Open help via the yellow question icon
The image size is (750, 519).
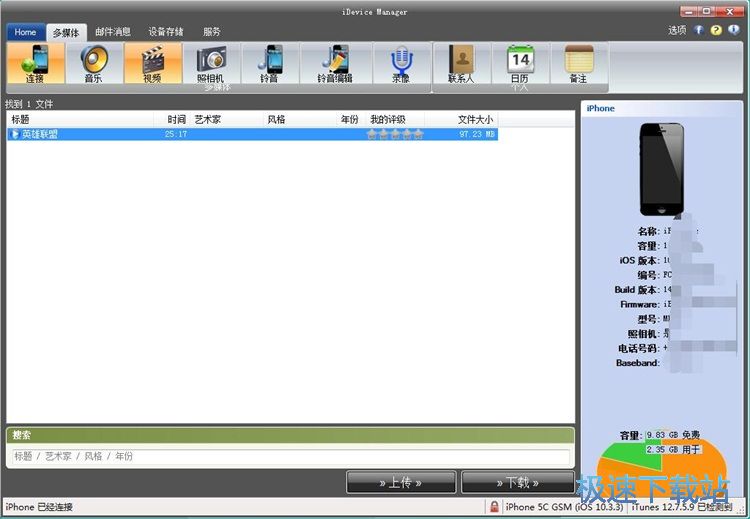pos(716,30)
